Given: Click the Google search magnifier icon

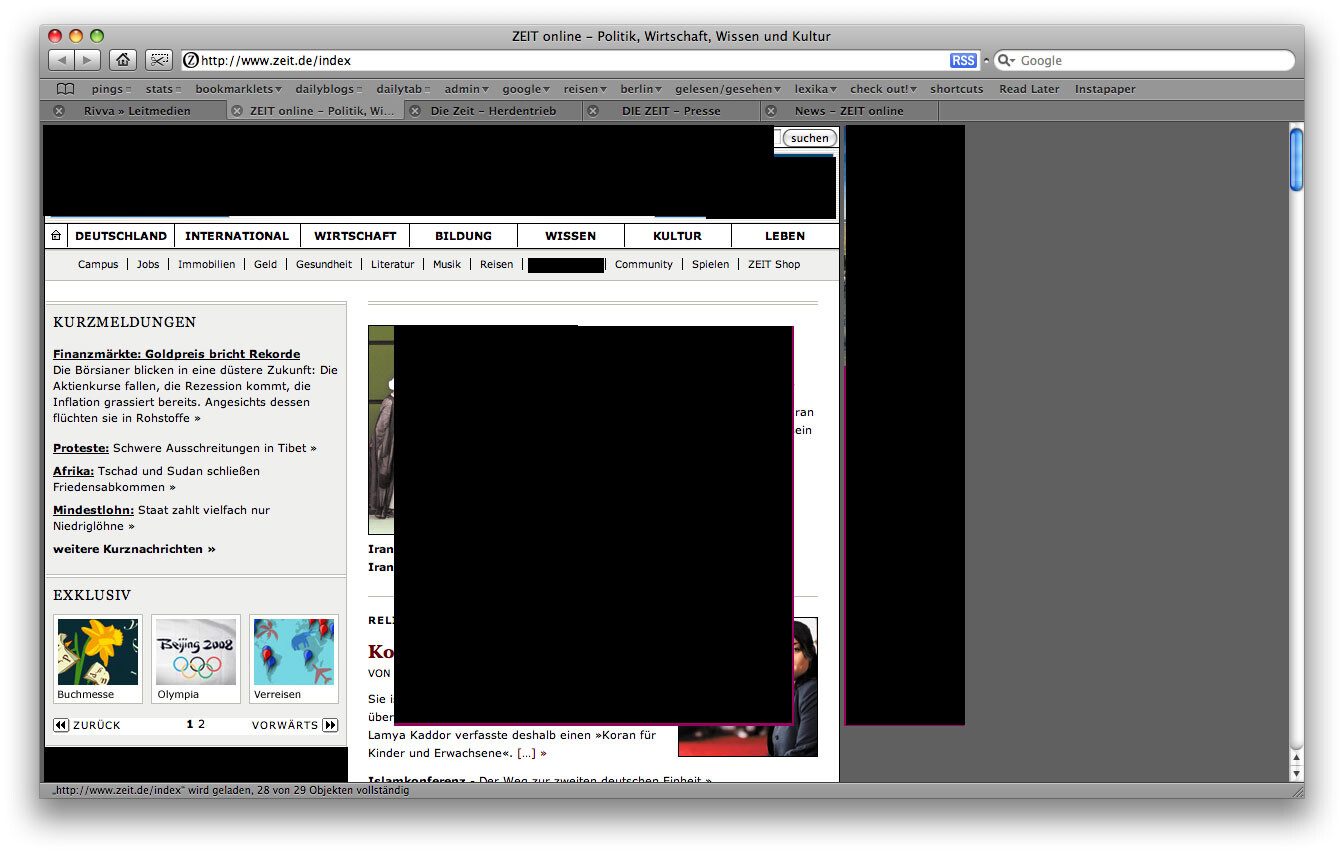Looking at the screenshot, I should 1006,61.
